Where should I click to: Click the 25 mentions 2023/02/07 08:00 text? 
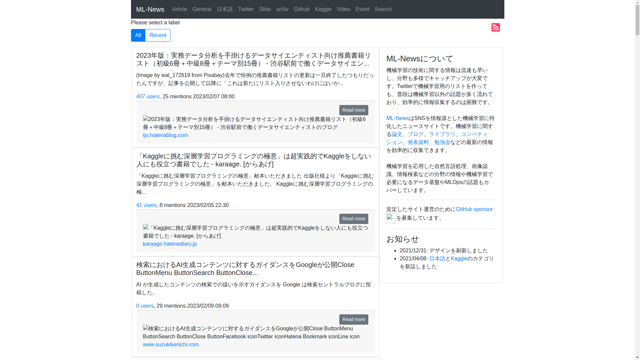pyautogui.click(x=198, y=96)
